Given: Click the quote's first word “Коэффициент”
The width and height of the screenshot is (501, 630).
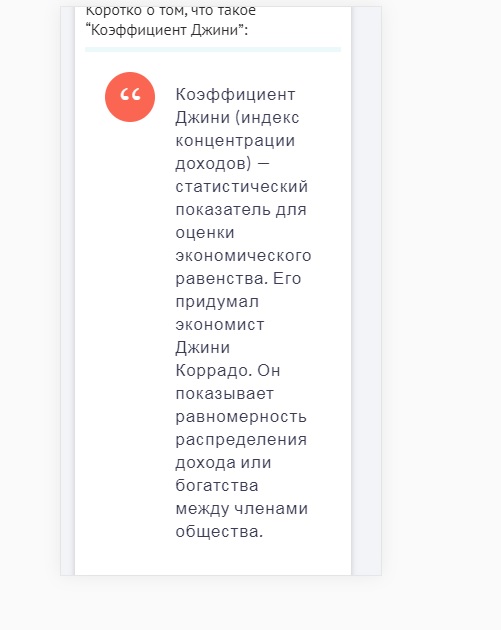Looking at the screenshot, I should (x=235, y=95).
